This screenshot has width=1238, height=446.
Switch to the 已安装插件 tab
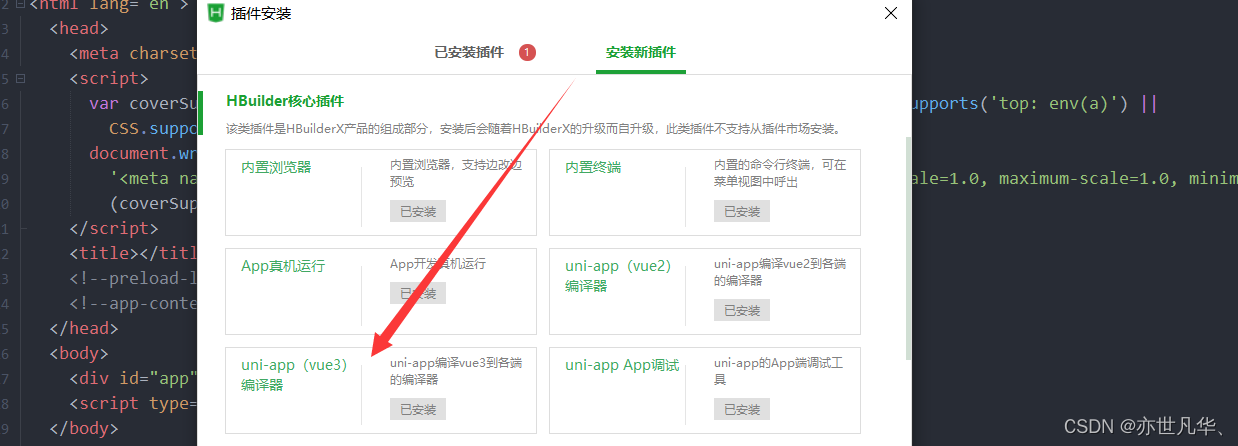469,52
